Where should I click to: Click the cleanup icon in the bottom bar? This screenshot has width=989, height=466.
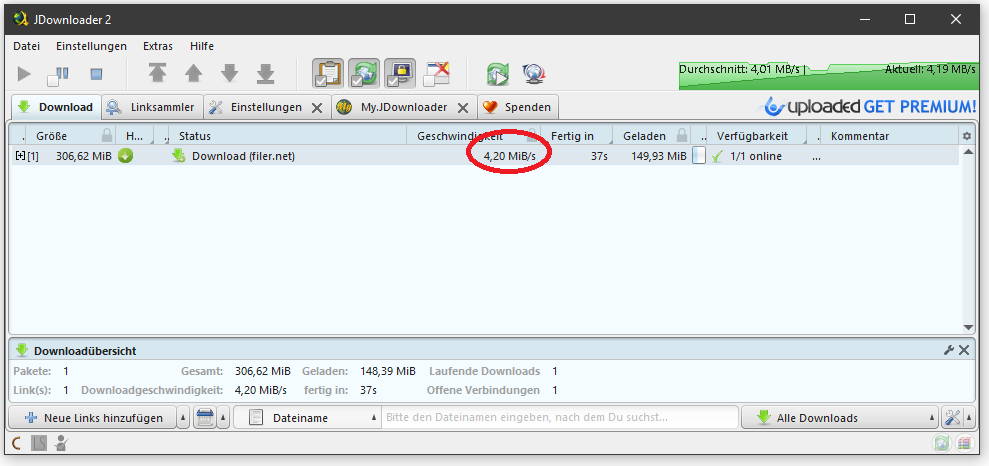coord(204,417)
